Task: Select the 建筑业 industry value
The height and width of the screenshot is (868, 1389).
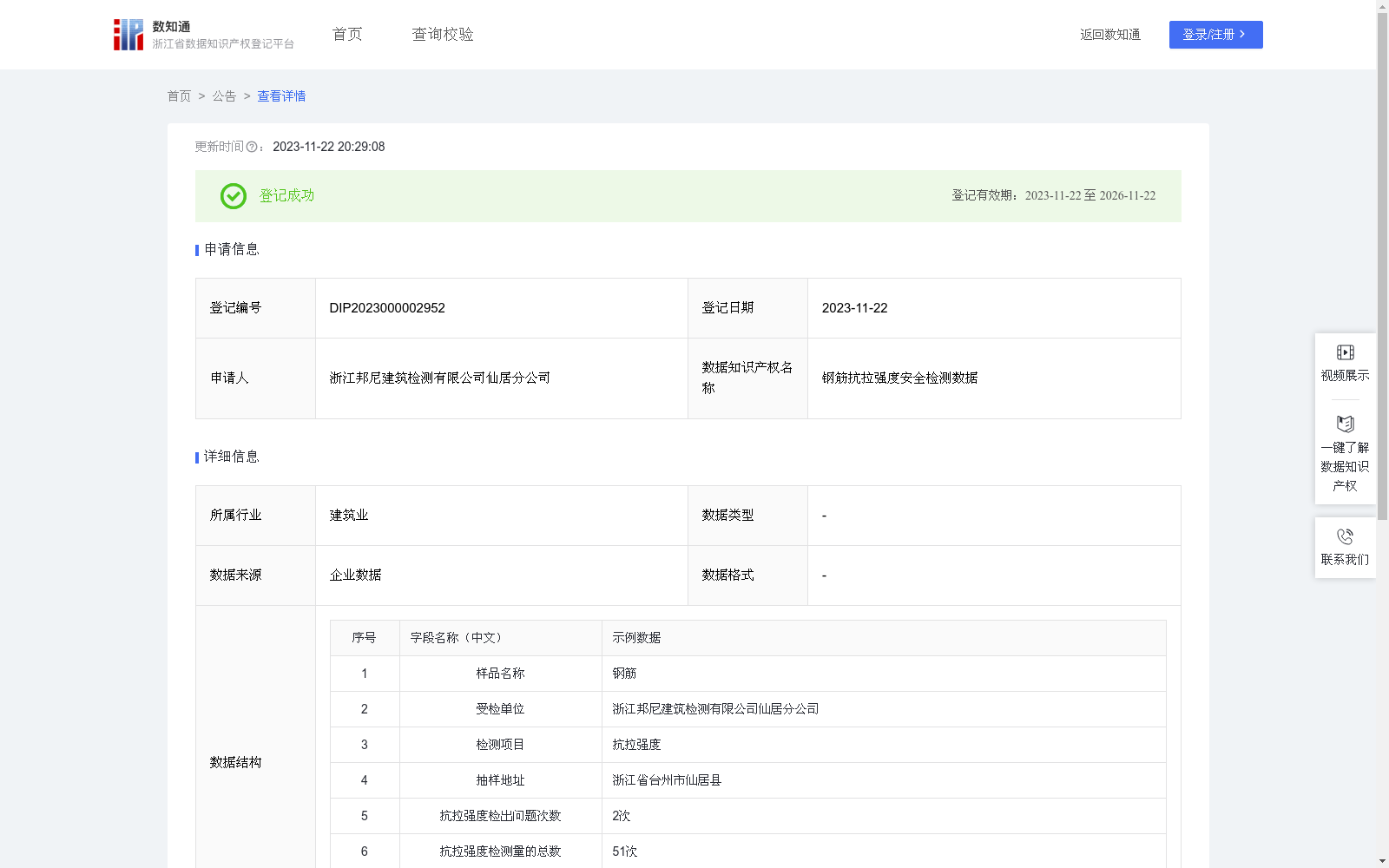Action: [349, 516]
